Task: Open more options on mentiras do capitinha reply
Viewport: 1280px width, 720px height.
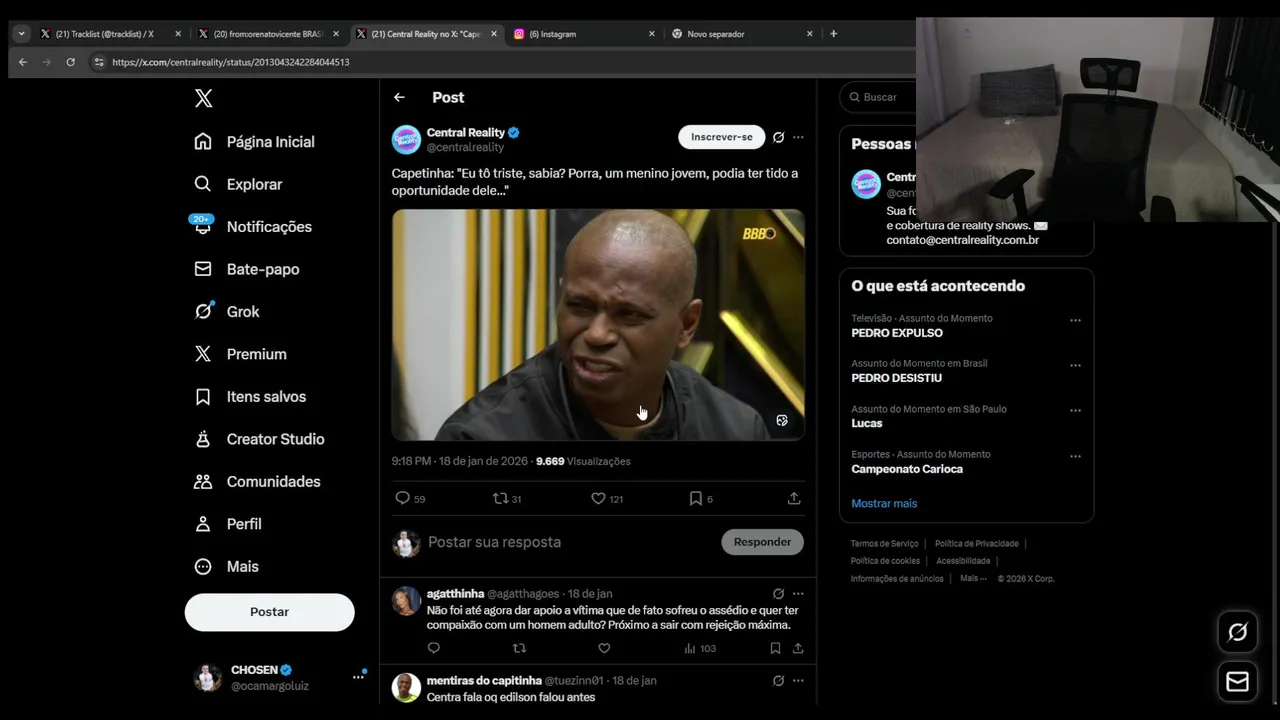Action: tap(798, 681)
